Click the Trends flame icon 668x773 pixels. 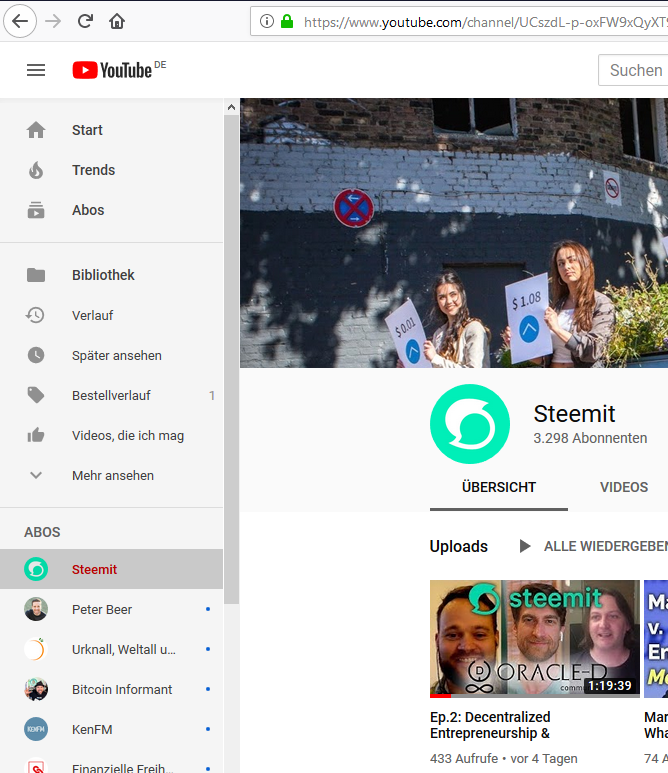(x=36, y=170)
